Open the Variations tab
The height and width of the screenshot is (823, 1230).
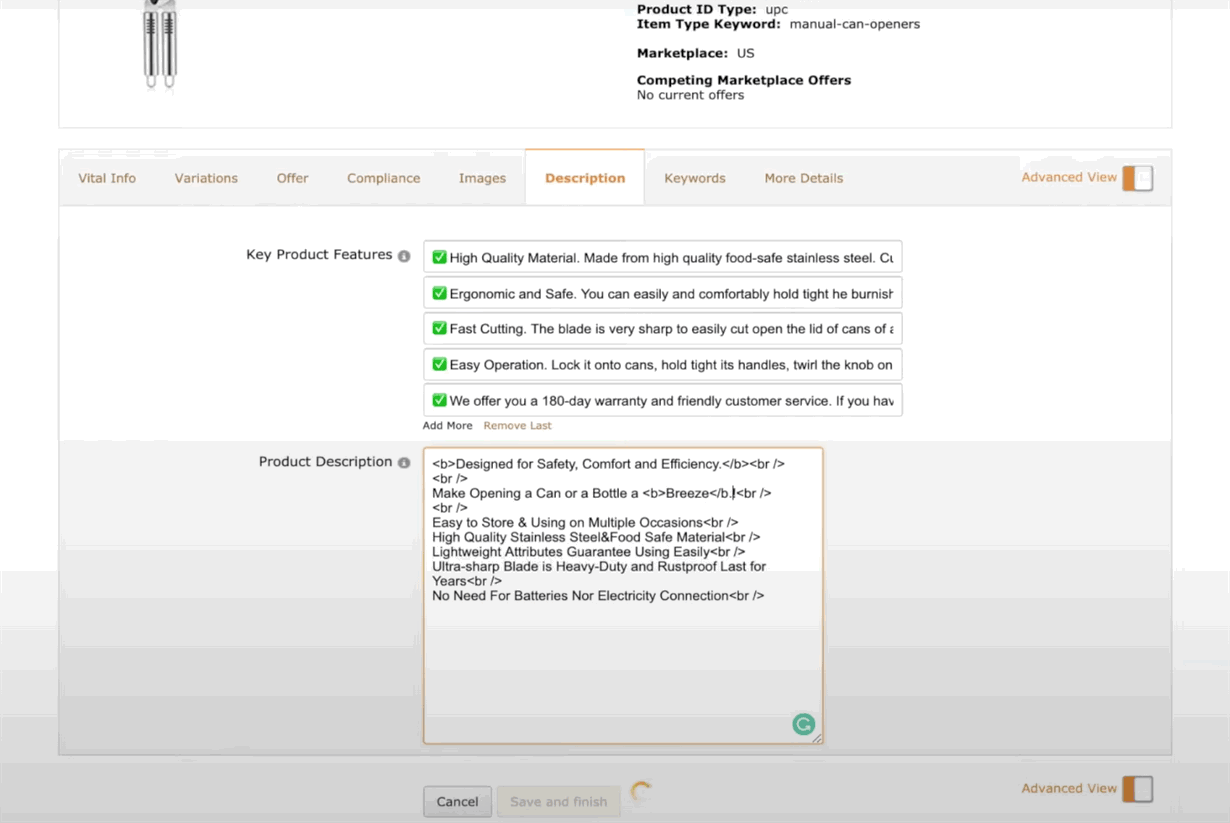tap(206, 178)
